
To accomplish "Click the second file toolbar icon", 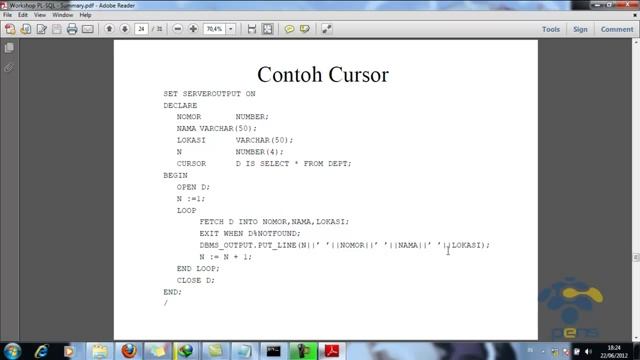I will coord(26,29).
